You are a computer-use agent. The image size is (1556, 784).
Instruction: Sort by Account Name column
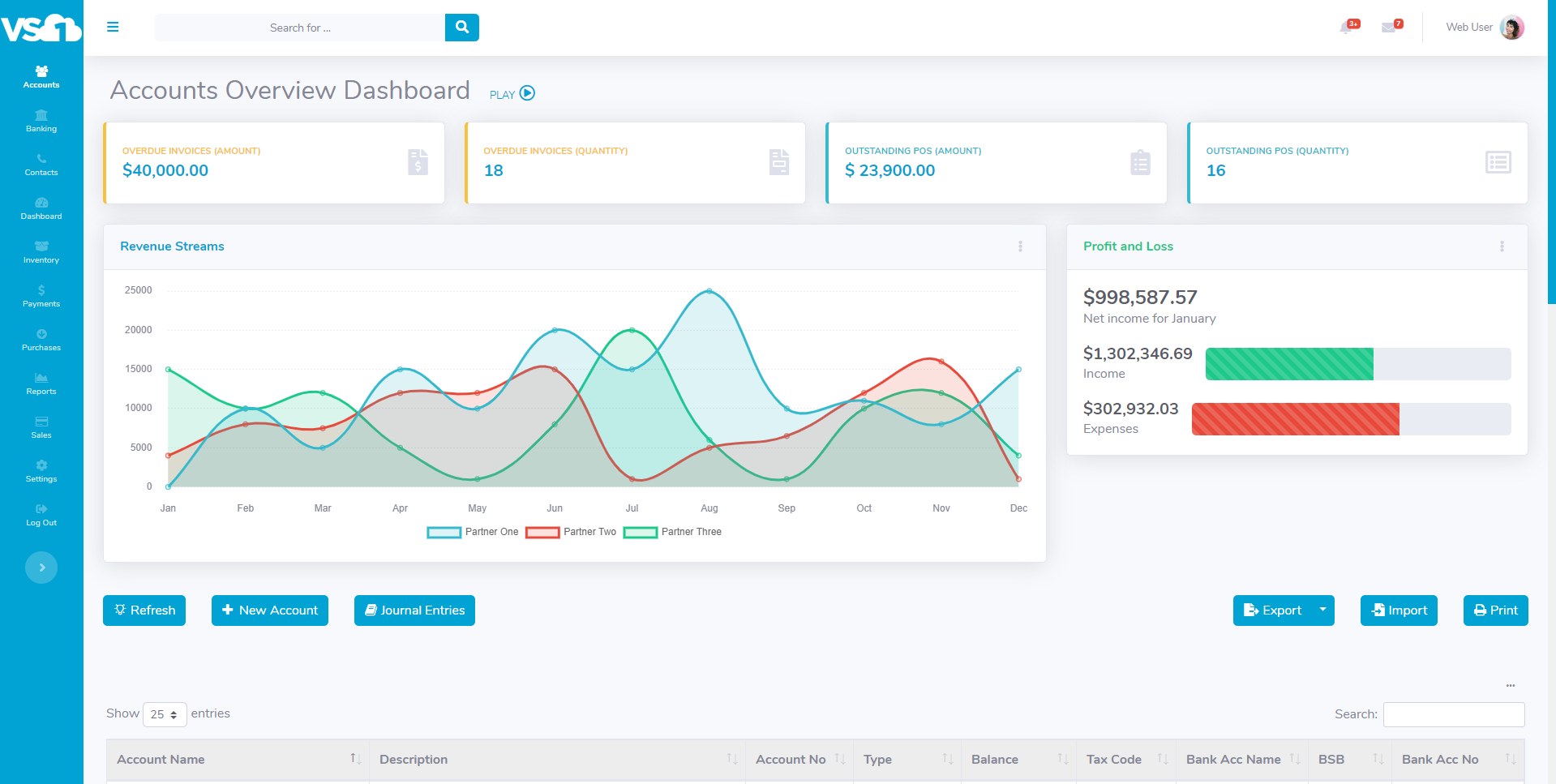pos(238,760)
